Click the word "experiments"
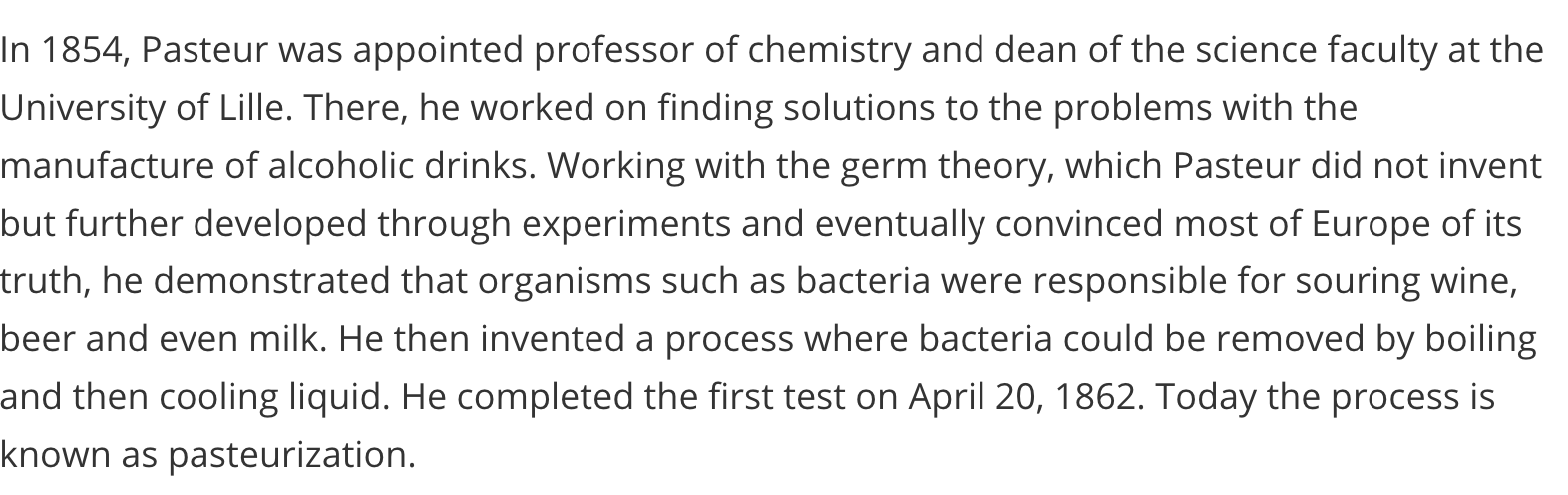The width and height of the screenshot is (1568, 495). click(625, 224)
